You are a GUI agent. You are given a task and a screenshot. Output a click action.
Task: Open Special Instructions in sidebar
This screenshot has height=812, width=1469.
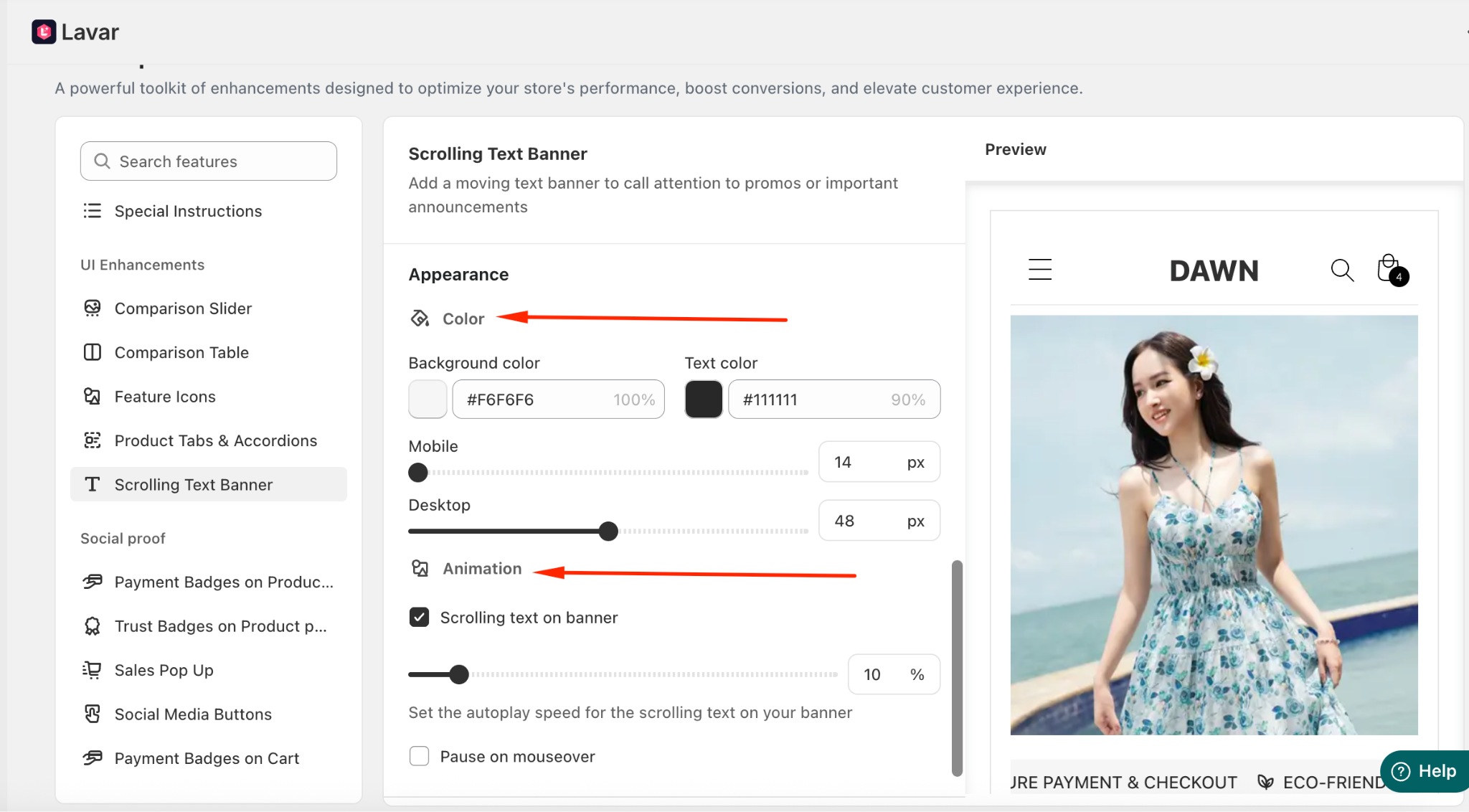188,211
